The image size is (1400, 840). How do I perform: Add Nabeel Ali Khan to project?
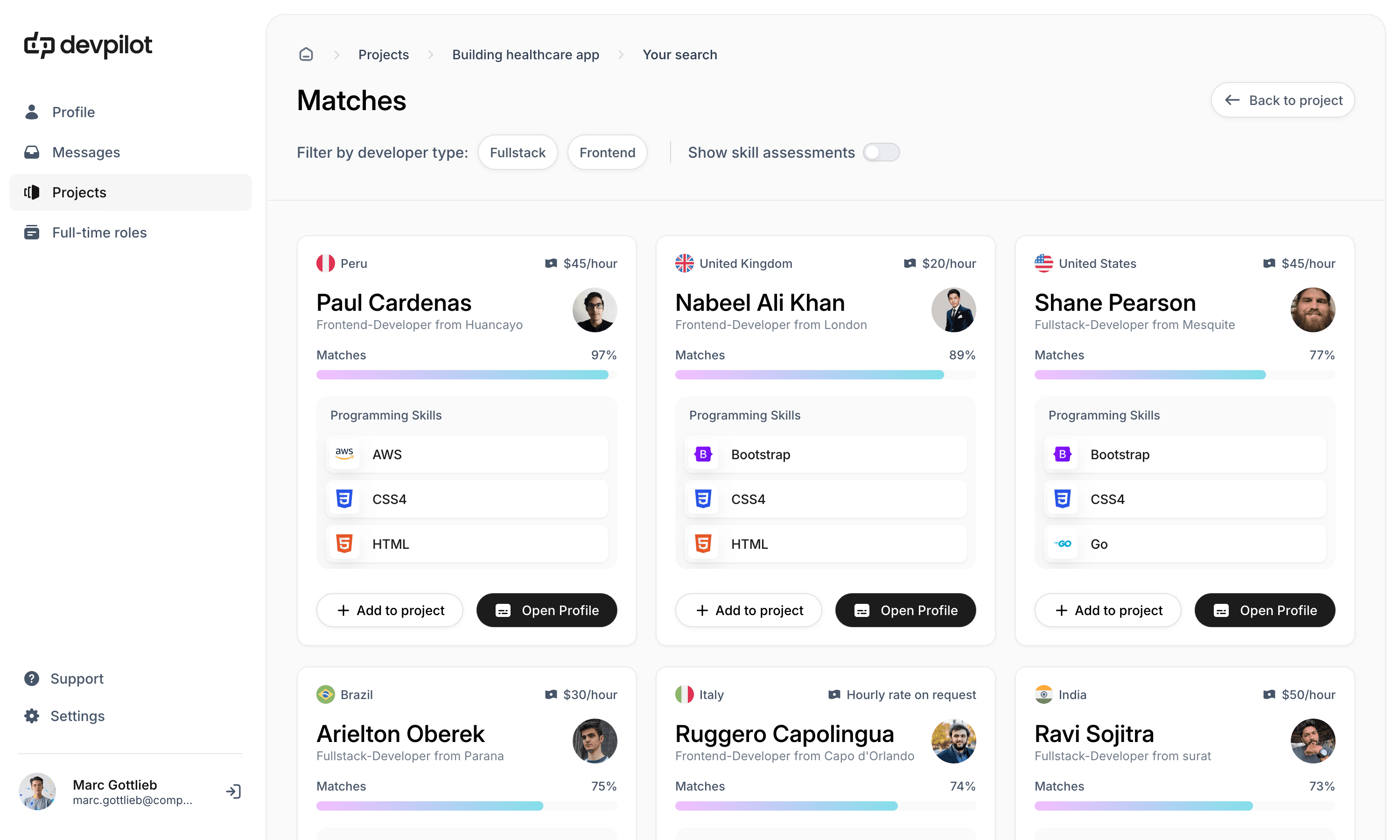[749, 609]
